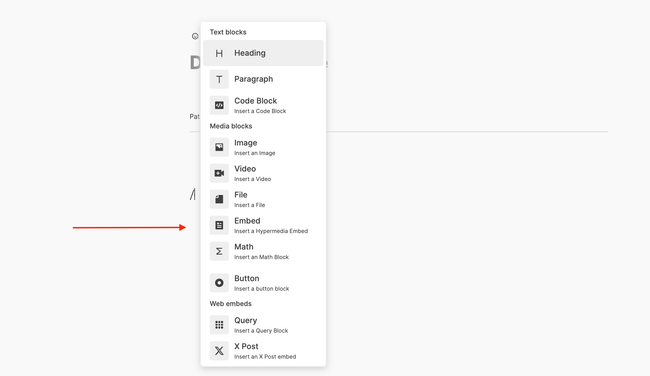650x376 pixels.
Task: Select Insert a Hypermedia Embed option
Action: (x=263, y=226)
